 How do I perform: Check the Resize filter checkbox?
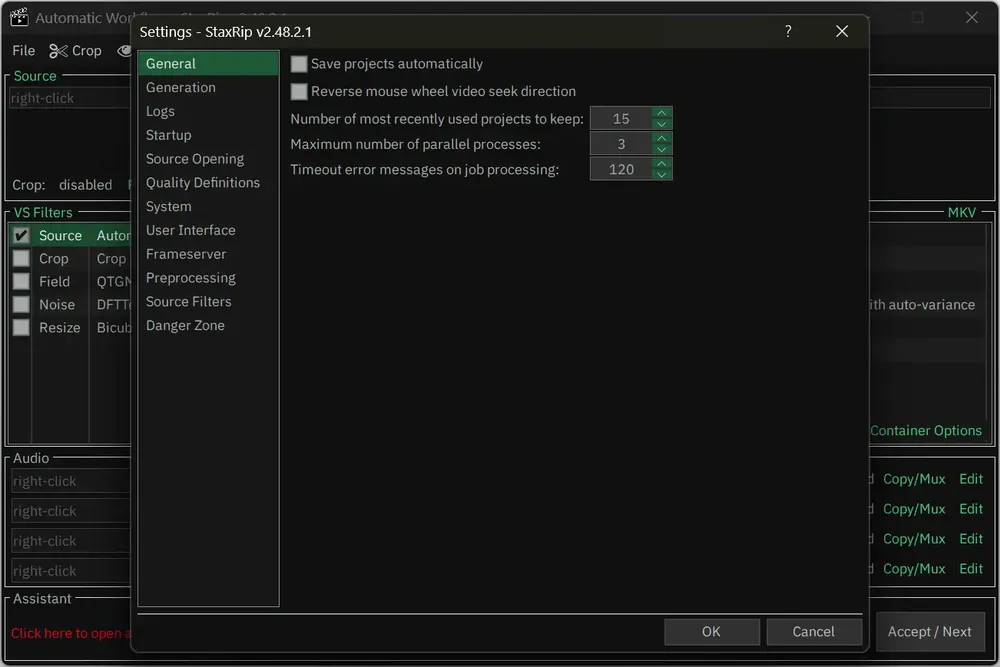coord(21,327)
